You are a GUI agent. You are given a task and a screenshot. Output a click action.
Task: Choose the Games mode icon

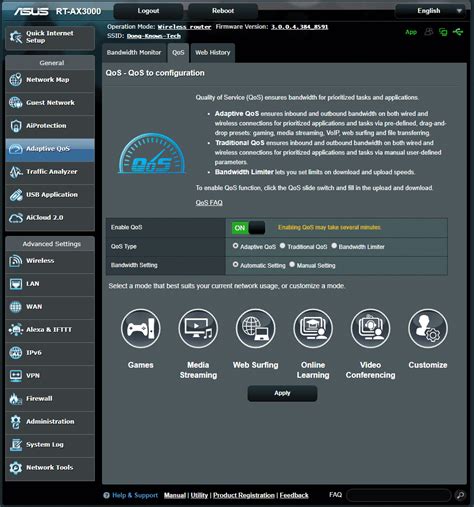click(x=141, y=329)
